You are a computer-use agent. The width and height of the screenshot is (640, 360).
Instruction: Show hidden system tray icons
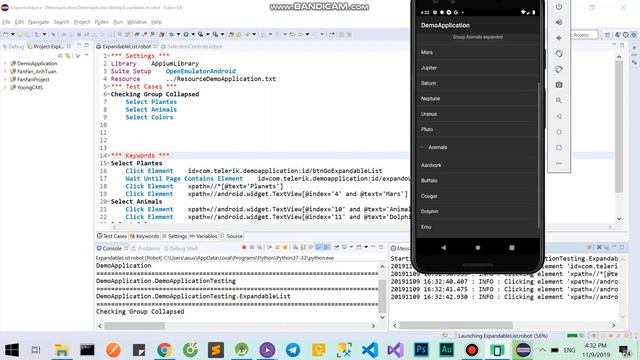tap(542, 350)
